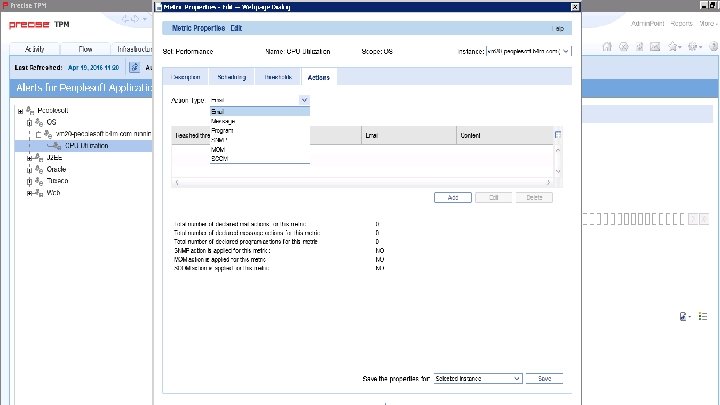
Task: Expand the Oracle tree node
Action: pyautogui.click(x=29, y=169)
